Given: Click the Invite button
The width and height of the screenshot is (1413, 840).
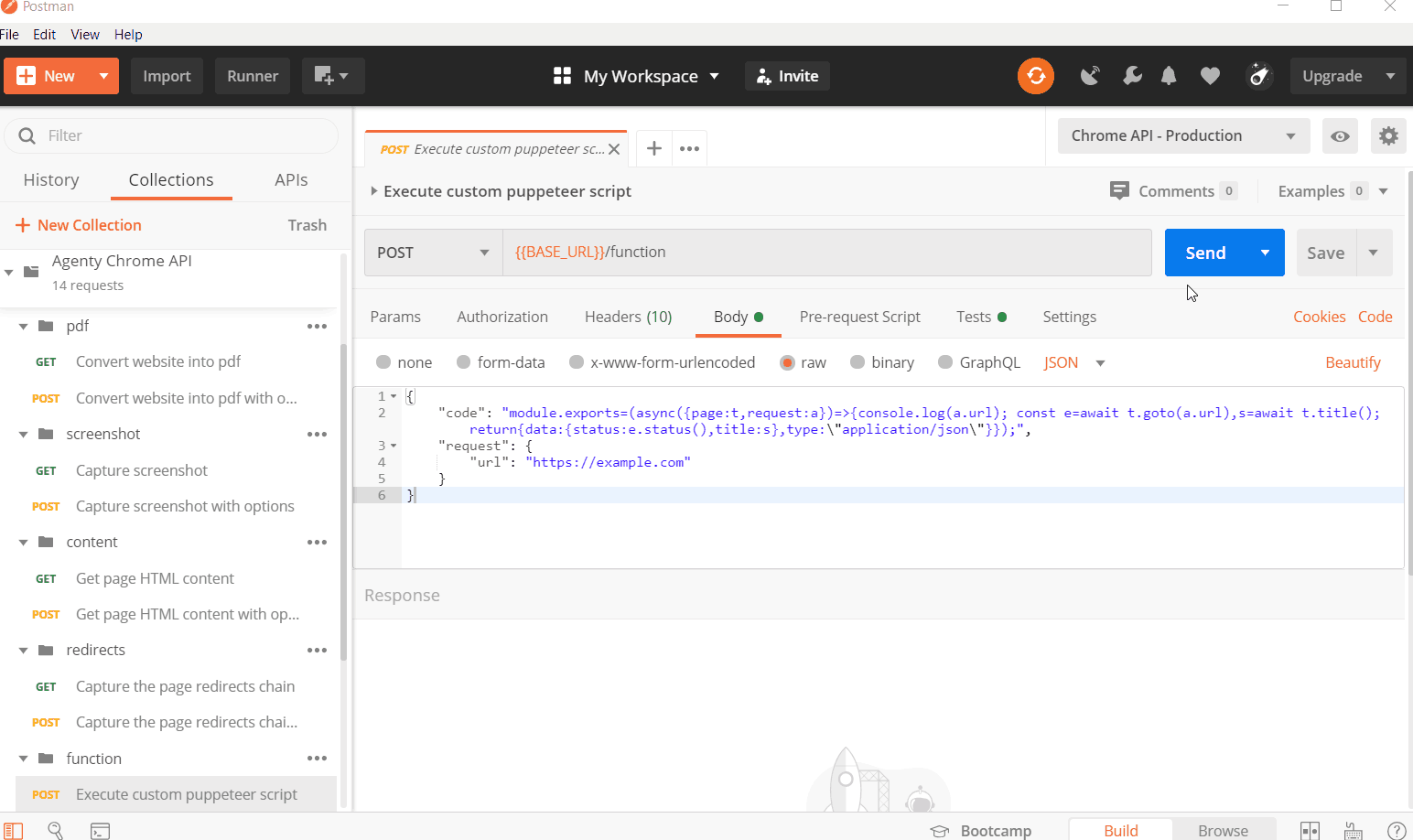Looking at the screenshot, I should 787,76.
